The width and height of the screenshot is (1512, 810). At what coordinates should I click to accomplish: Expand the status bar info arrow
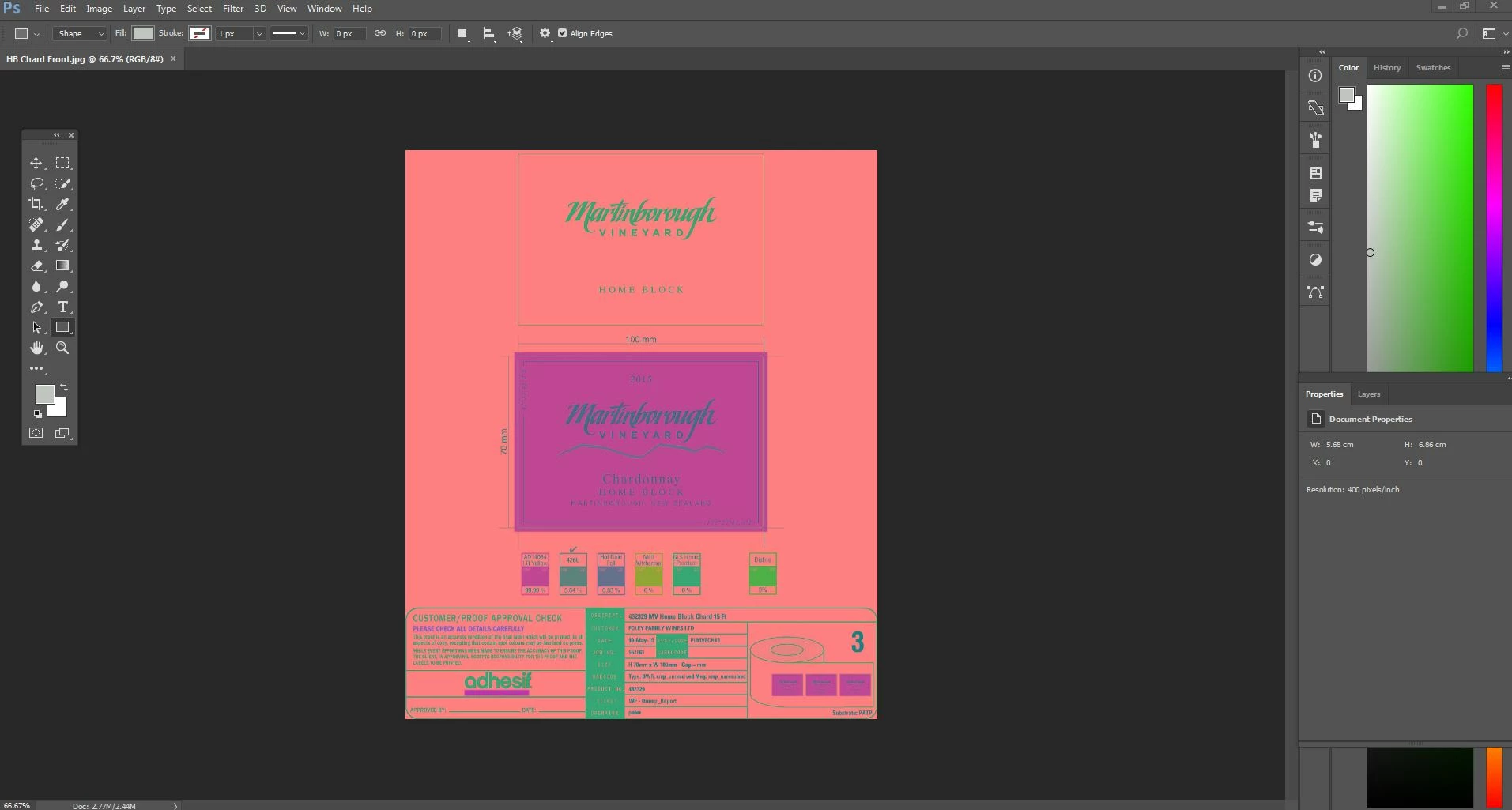tap(175, 806)
